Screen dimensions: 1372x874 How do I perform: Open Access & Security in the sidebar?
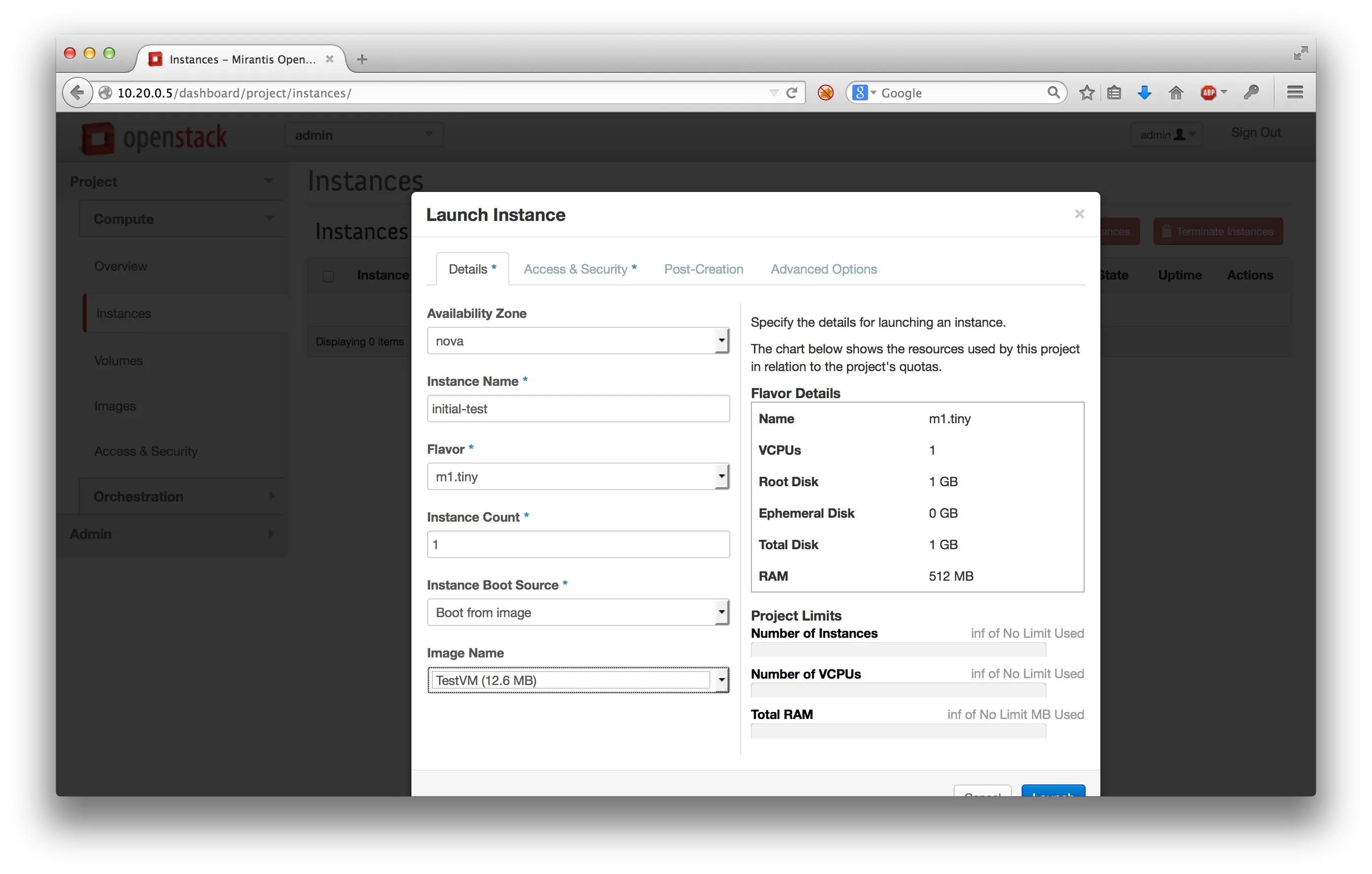[x=146, y=451]
